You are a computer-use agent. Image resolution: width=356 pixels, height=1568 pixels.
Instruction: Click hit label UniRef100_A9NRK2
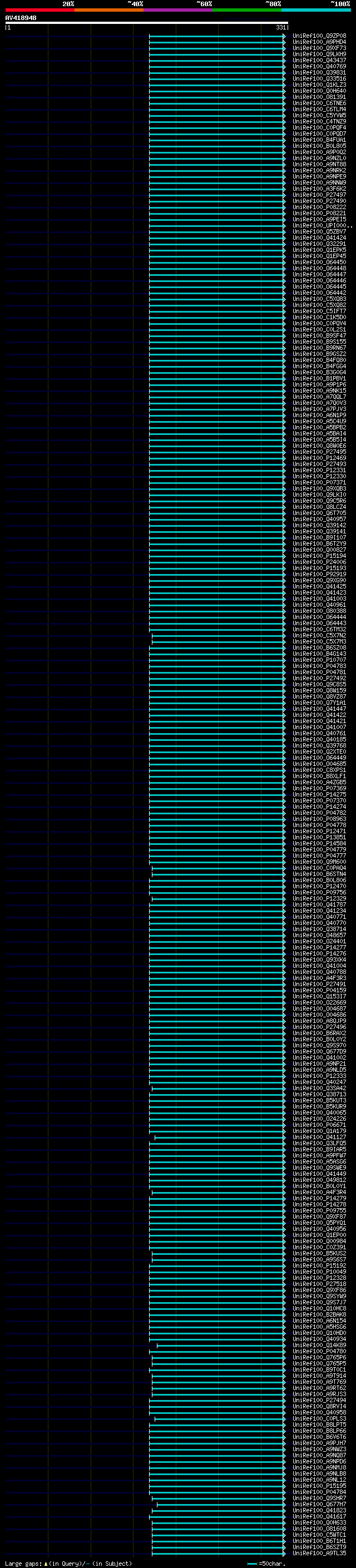click(319, 170)
